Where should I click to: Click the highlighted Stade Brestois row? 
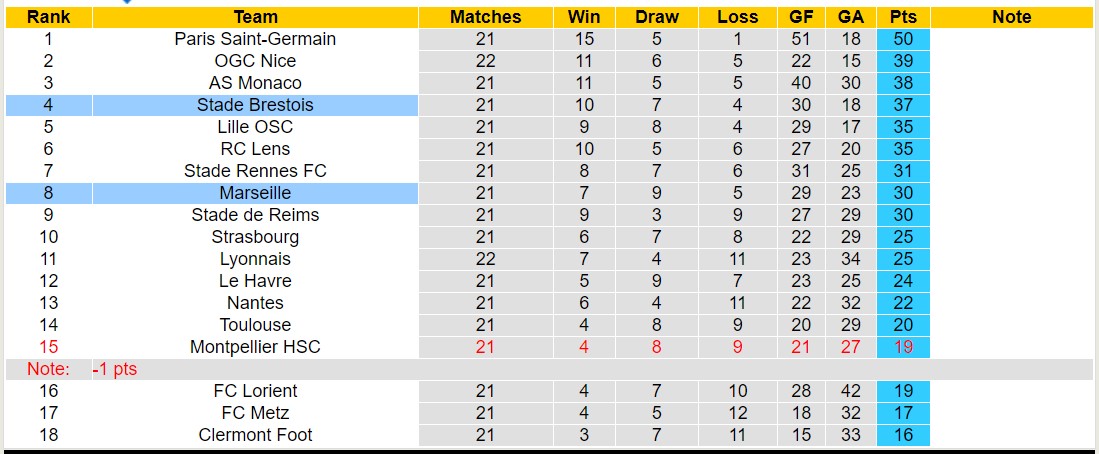pyautogui.click(x=255, y=105)
